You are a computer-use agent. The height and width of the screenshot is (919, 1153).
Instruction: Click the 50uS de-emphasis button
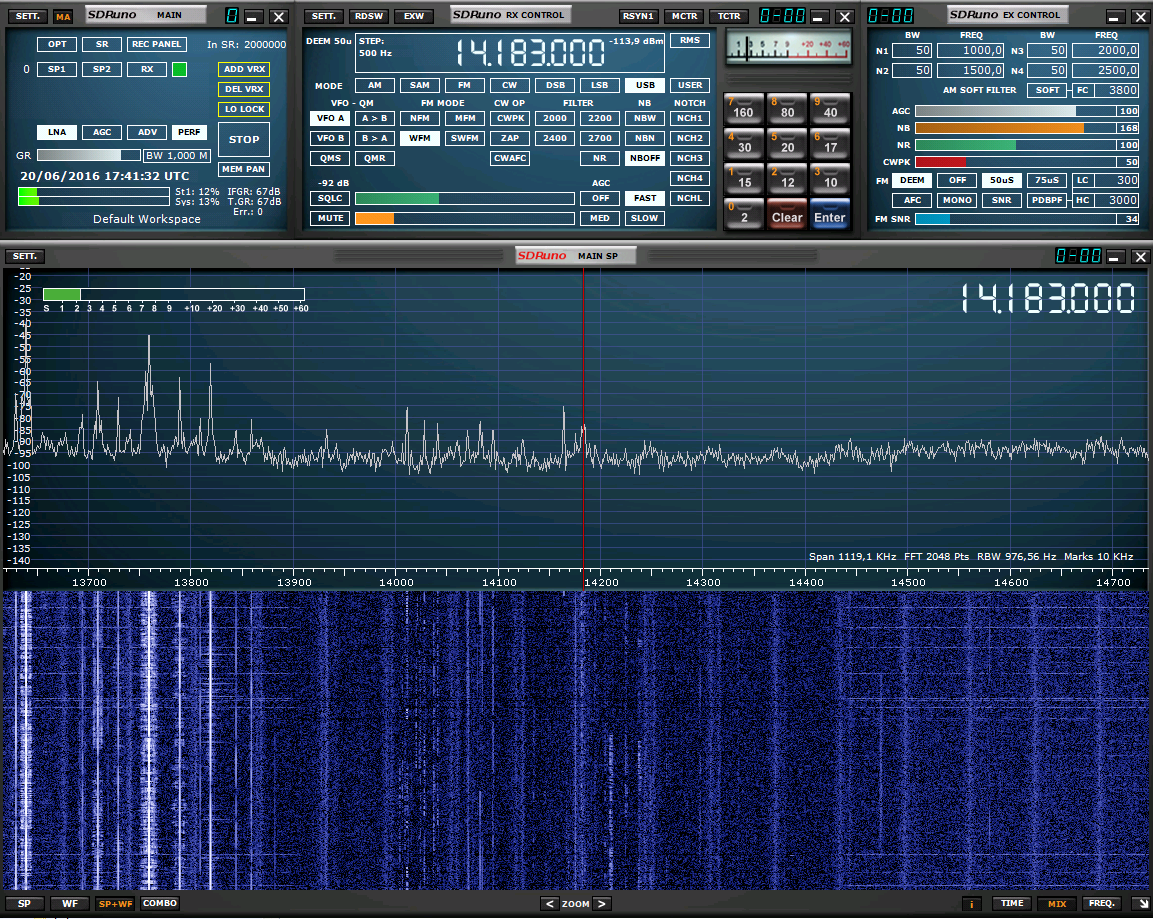pos(1002,180)
